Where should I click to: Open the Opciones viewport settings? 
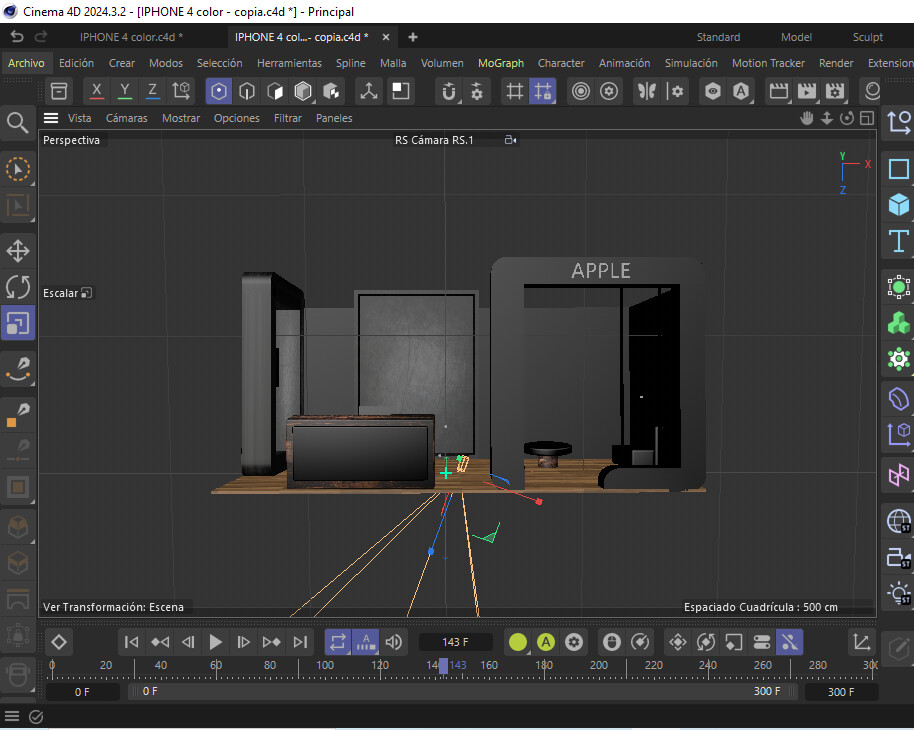236,117
